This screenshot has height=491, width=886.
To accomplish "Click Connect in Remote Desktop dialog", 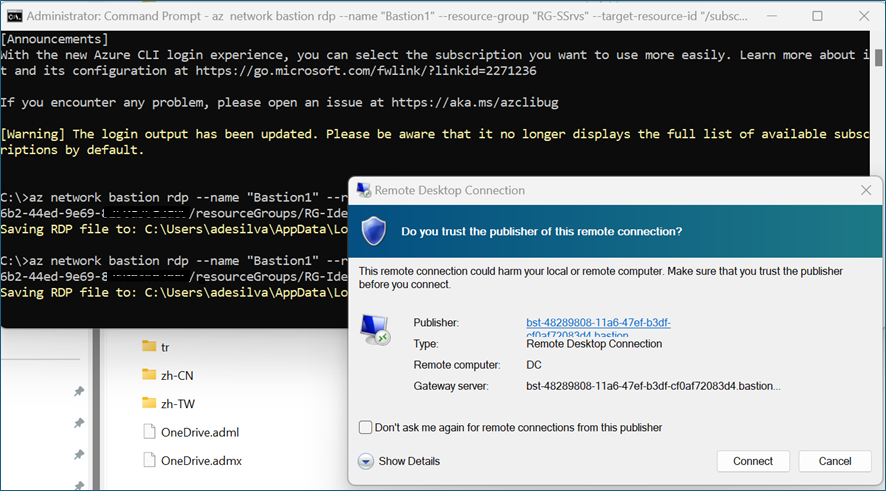I will click(x=753, y=461).
